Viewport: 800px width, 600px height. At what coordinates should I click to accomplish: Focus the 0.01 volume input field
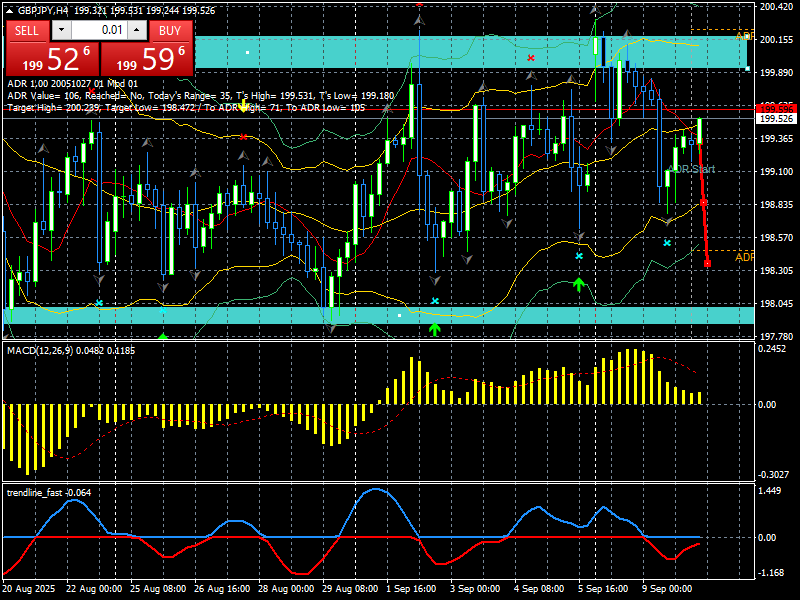[x=99, y=30]
